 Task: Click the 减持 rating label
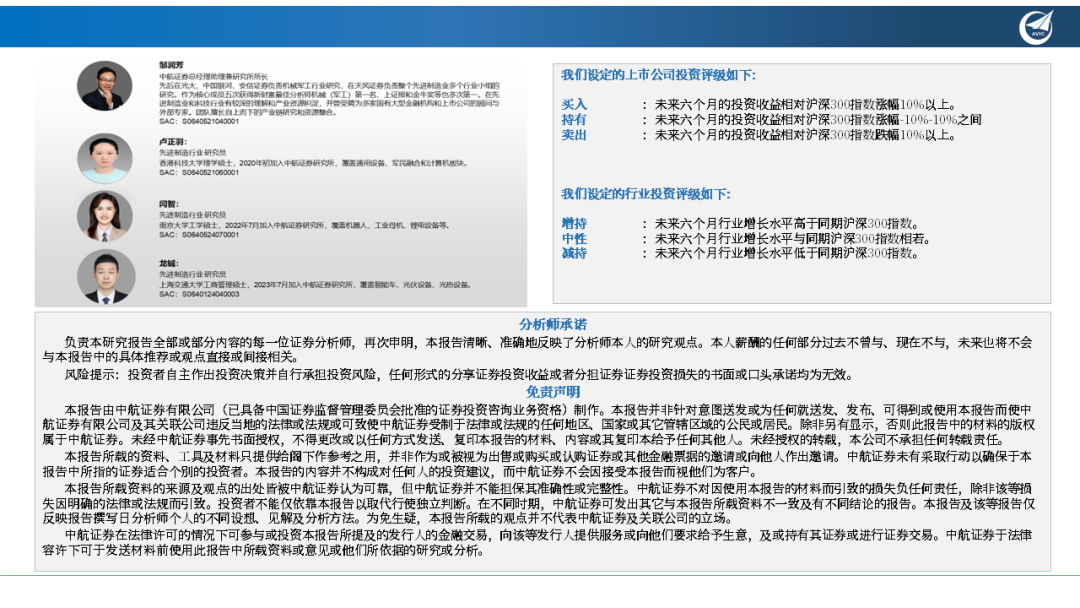tap(574, 253)
